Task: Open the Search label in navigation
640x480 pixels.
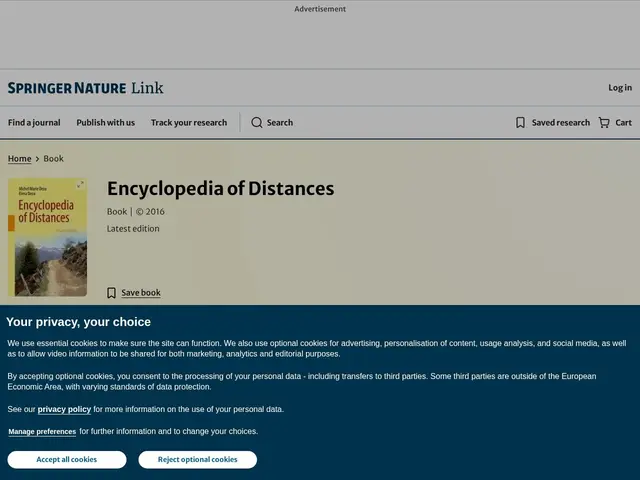Action: (x=280, y=122)
